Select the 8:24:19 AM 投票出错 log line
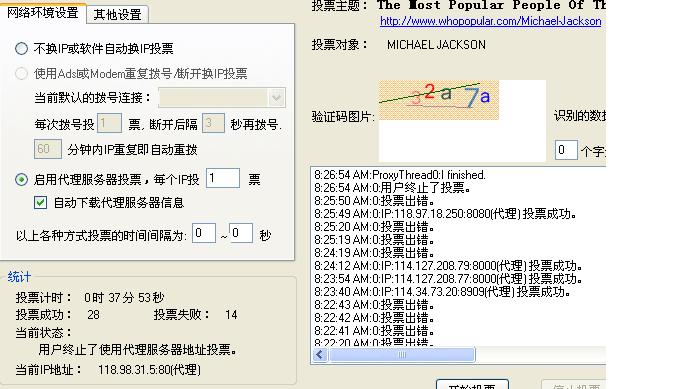Viewport: 683px width, 389px height. tap(374, 253)
